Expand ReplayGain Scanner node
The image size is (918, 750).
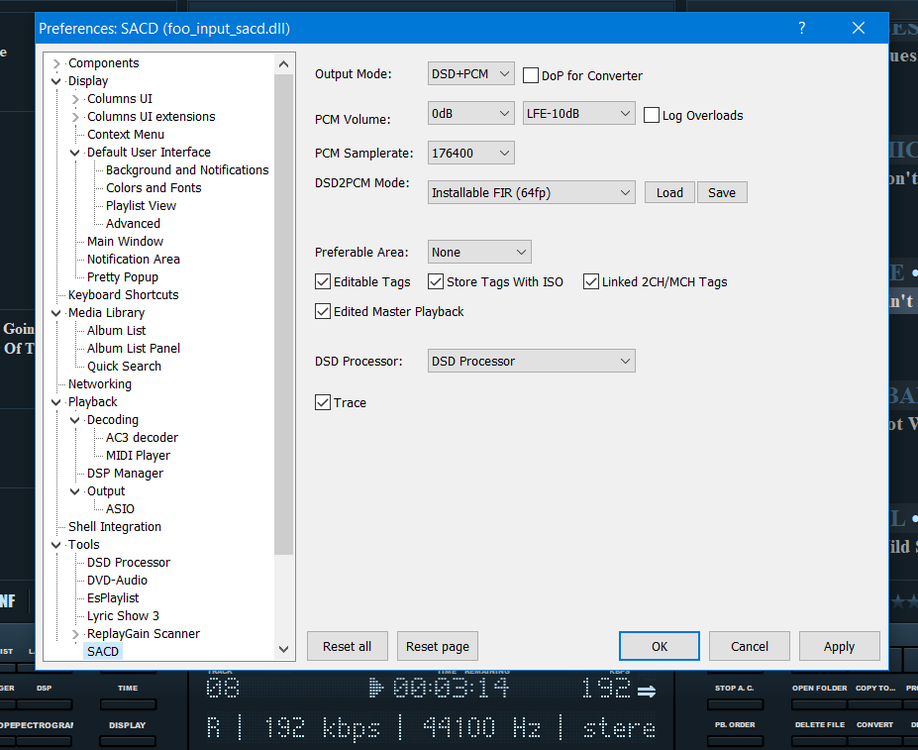point(75,634)
